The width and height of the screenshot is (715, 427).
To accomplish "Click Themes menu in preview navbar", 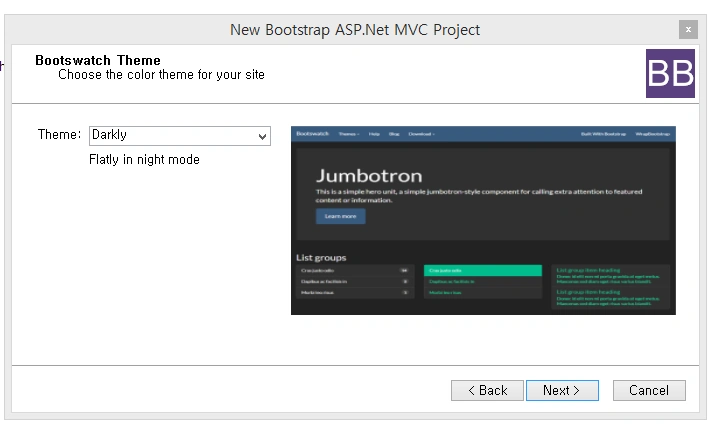I will point(349,134).
